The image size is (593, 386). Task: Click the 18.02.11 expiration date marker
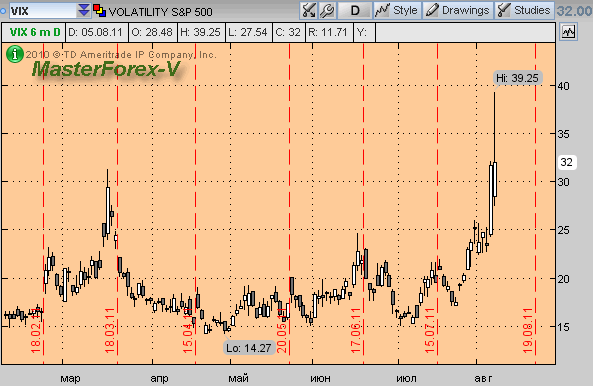click(36, 330)
